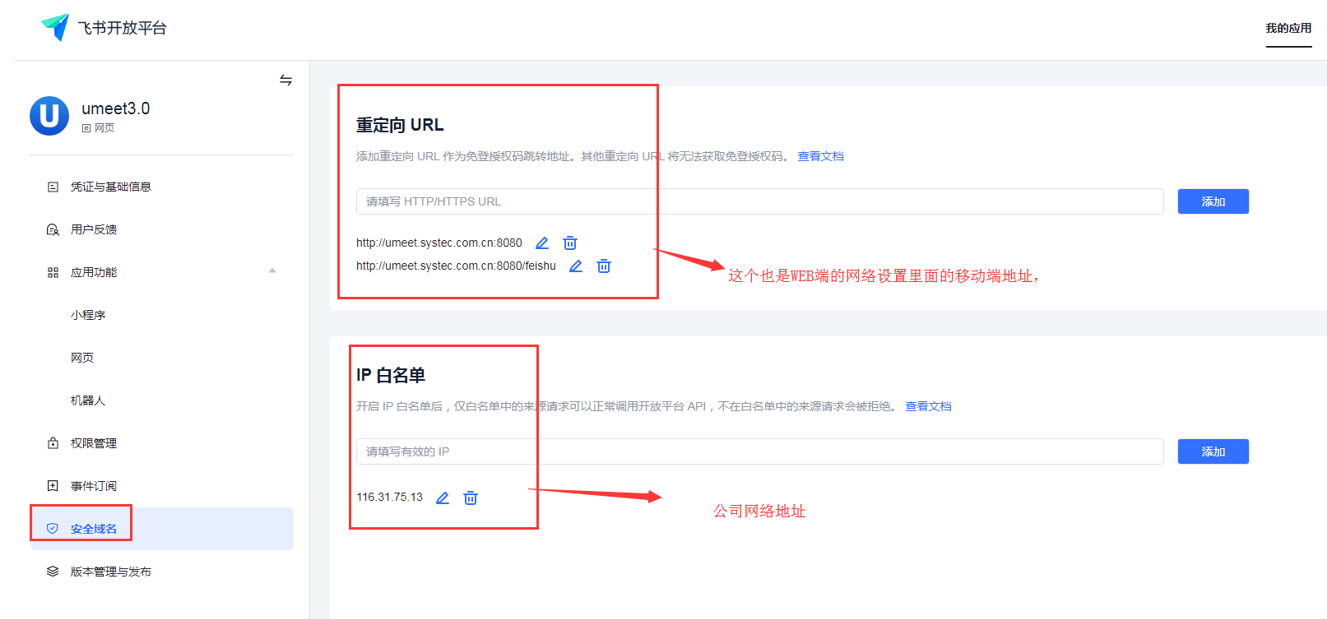Viewport: 1327px width, 619px height.
Task: Select 机器人 under app features
Action: point(88,401)
